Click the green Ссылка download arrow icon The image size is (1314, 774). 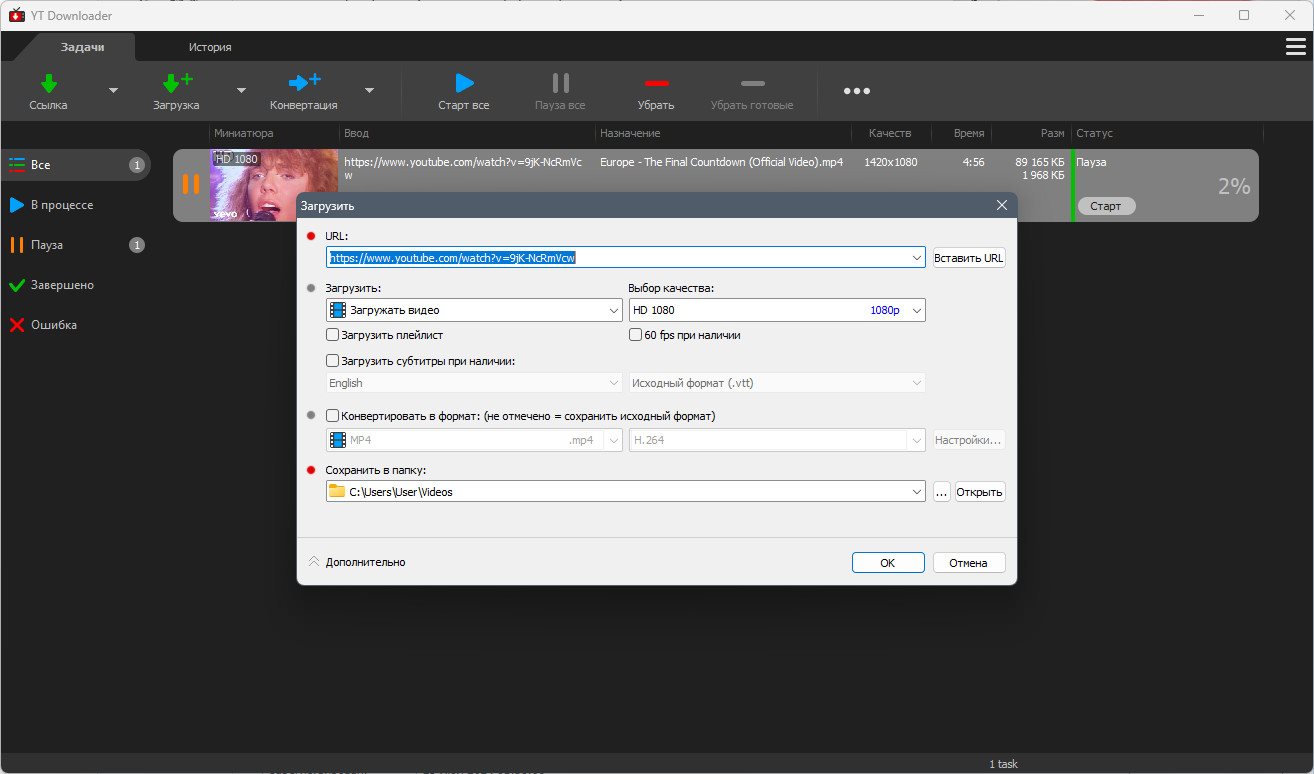click(x=48, y=84)
